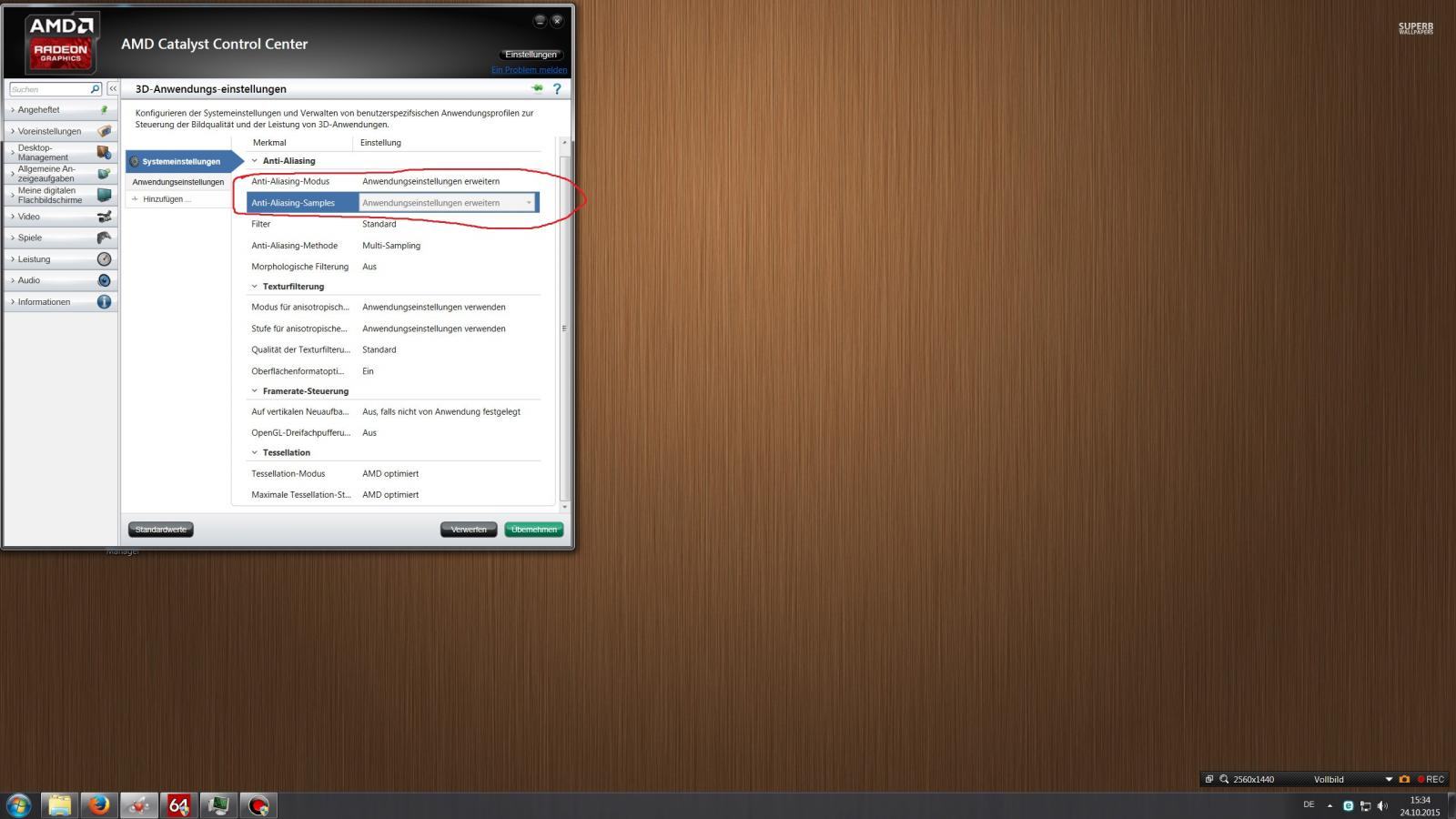Viewport: 1456px width, 819px height.
Task: Click the Audio speaker icon in sidebar
Action: click(104, 280)
